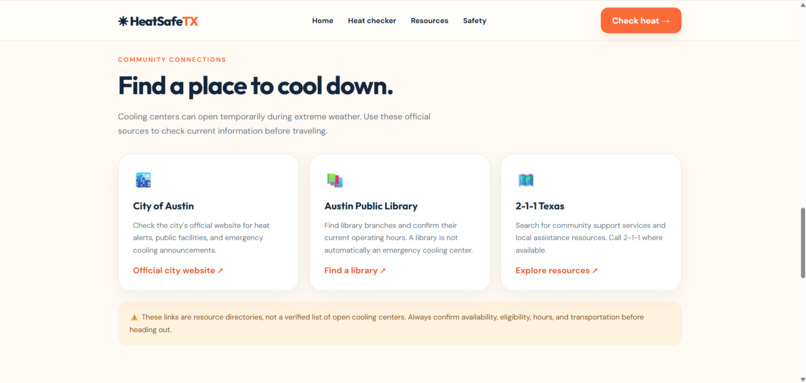Screen dimensions: 806x383
Task: Click the '2-1-1 Texas' card title
Action: tap(540, 206)
